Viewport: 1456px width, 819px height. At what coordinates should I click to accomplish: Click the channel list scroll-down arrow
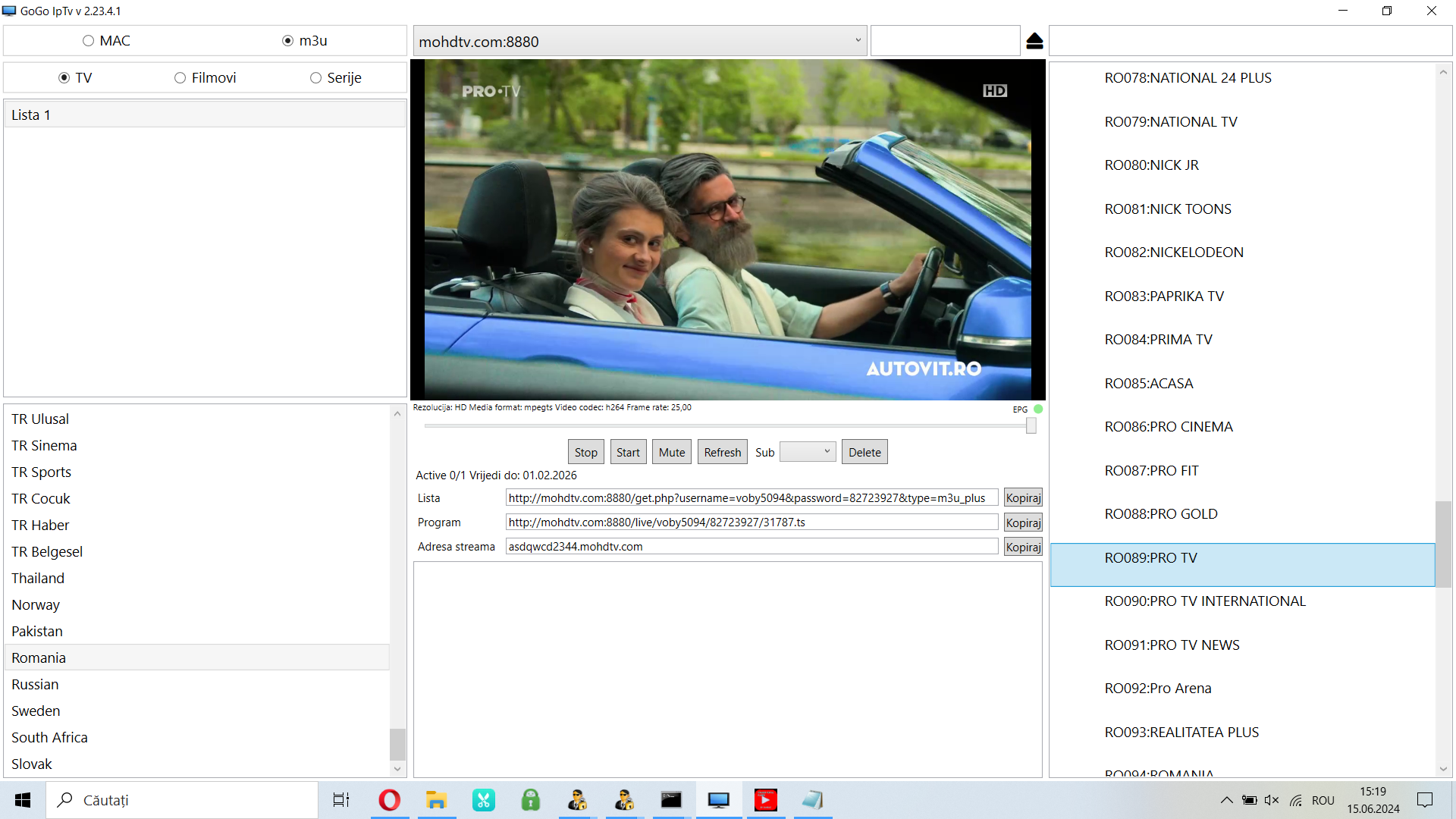[x=1443, y=768]
